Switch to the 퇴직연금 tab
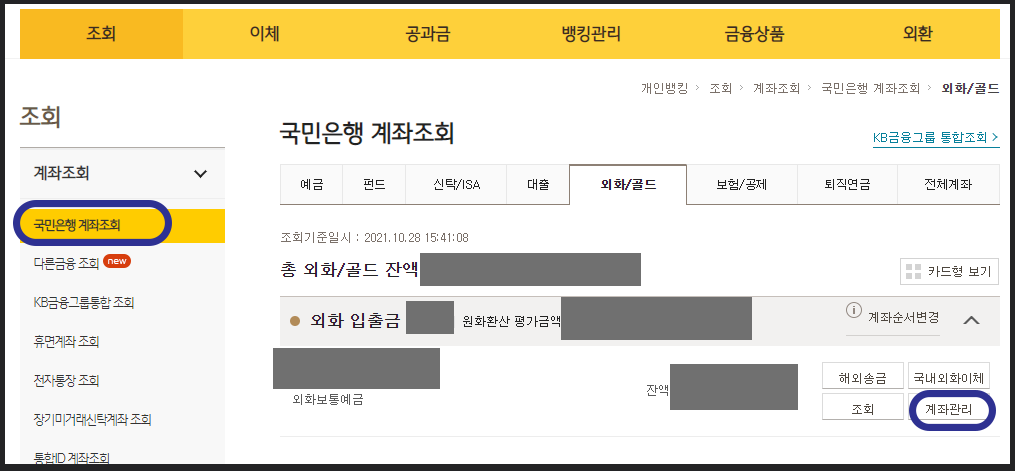This screenshot has height=471, width=1015. coord(847,184)
